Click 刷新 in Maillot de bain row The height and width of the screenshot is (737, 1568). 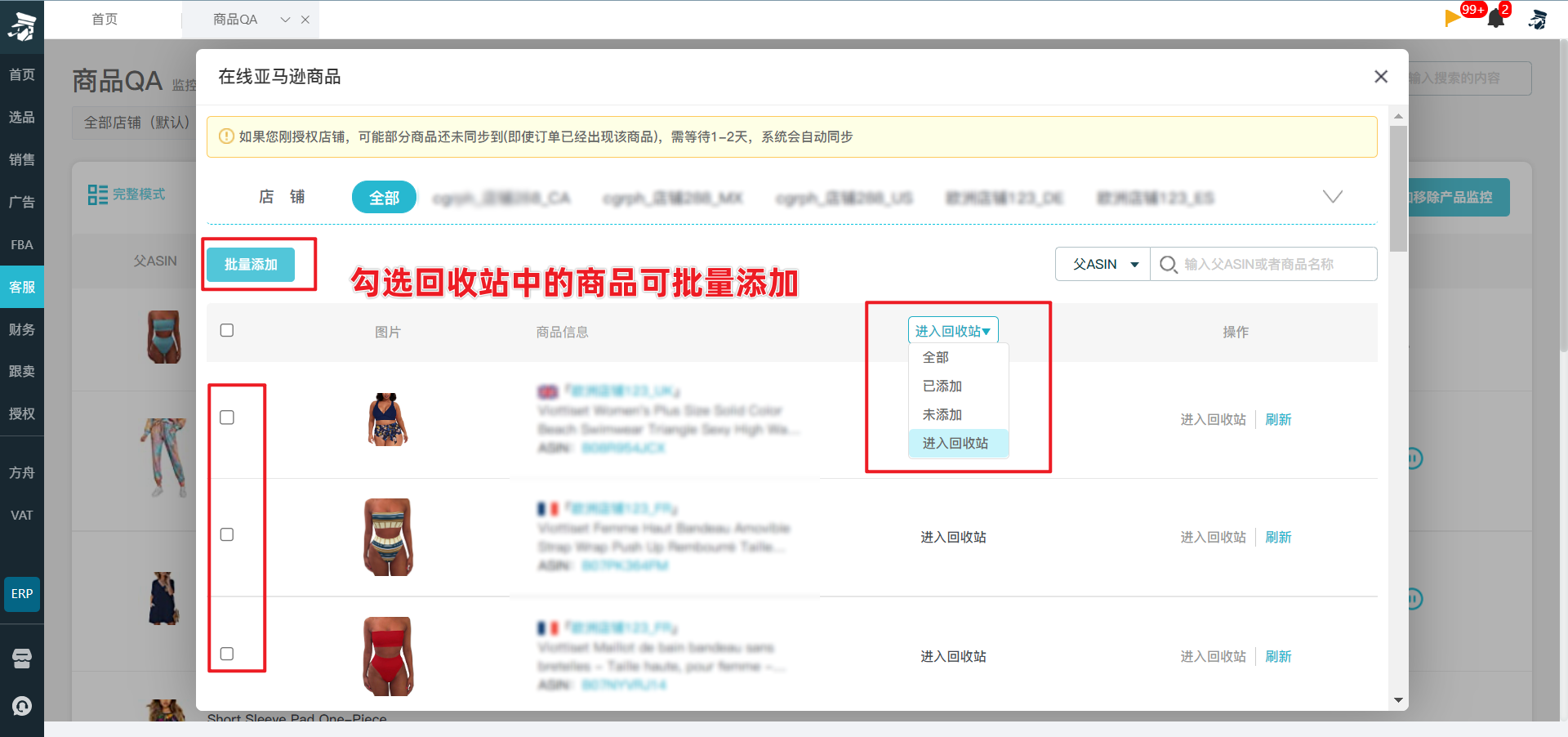point(1278,657)
